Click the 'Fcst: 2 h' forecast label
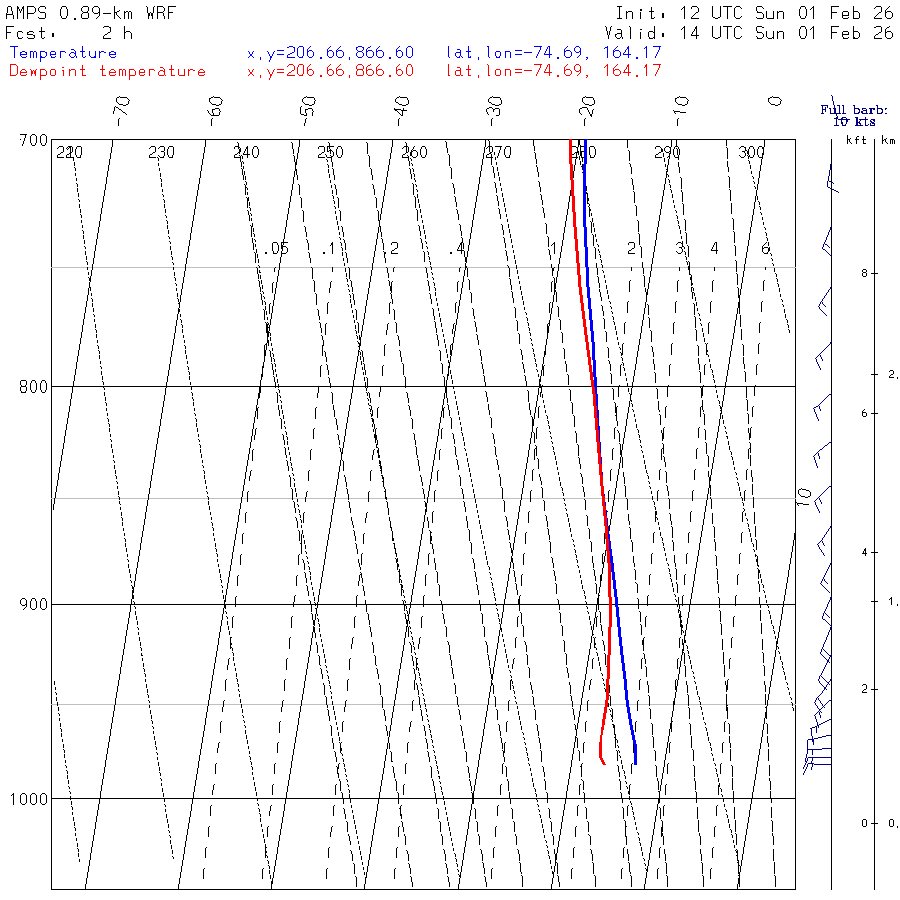Viewport: 900px width, 900px height. click(69, 33)
